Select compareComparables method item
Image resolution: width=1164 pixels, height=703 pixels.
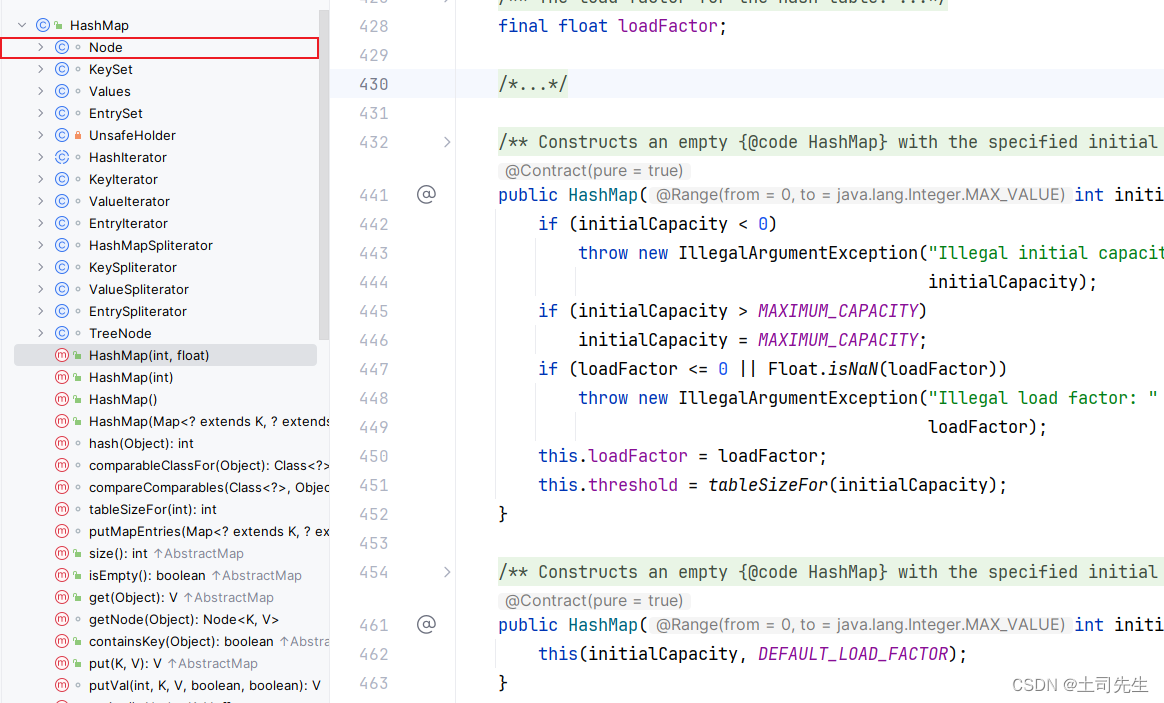tap(209, 488)
